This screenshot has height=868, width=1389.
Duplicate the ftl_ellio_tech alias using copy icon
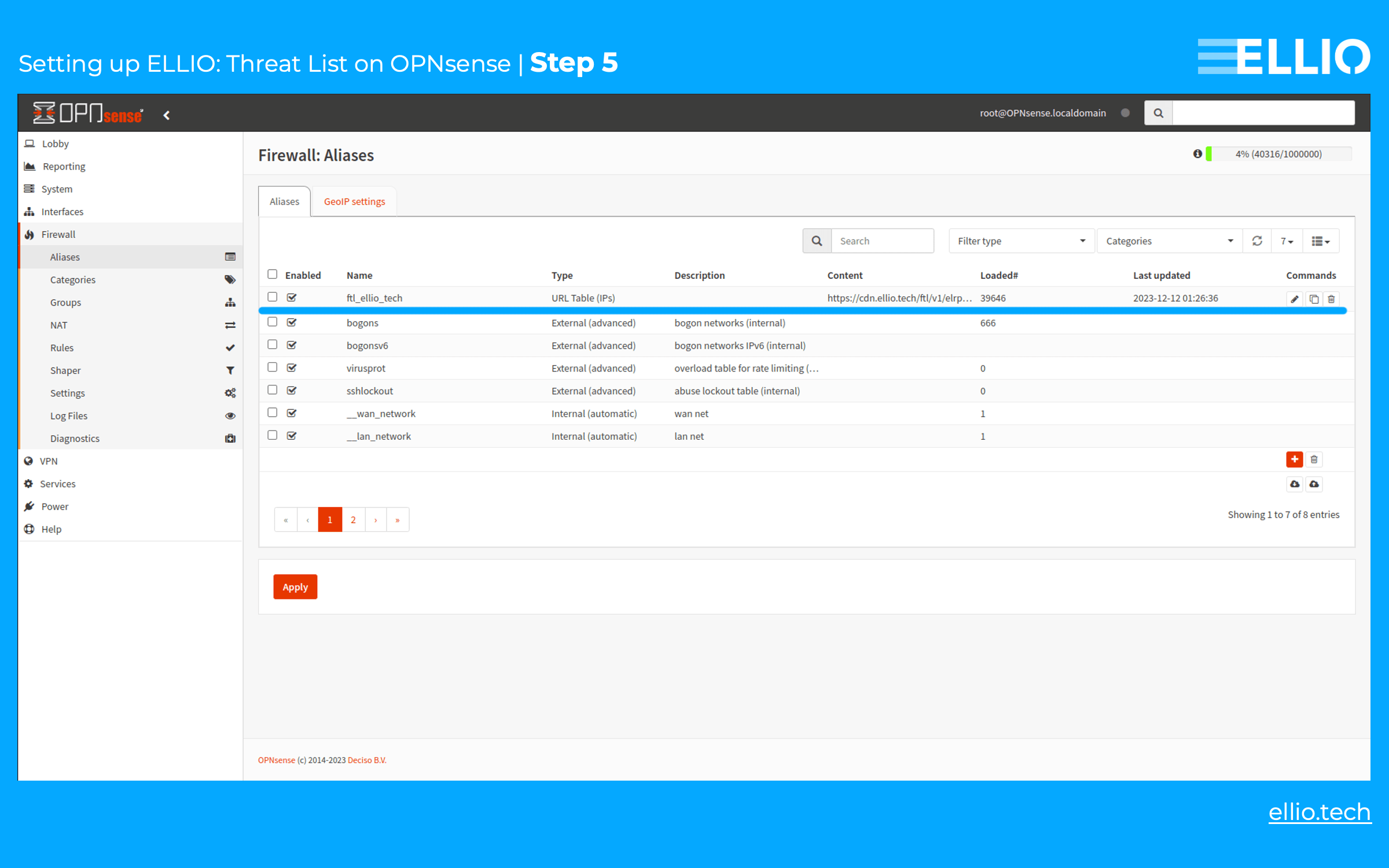click(1313, 299)
